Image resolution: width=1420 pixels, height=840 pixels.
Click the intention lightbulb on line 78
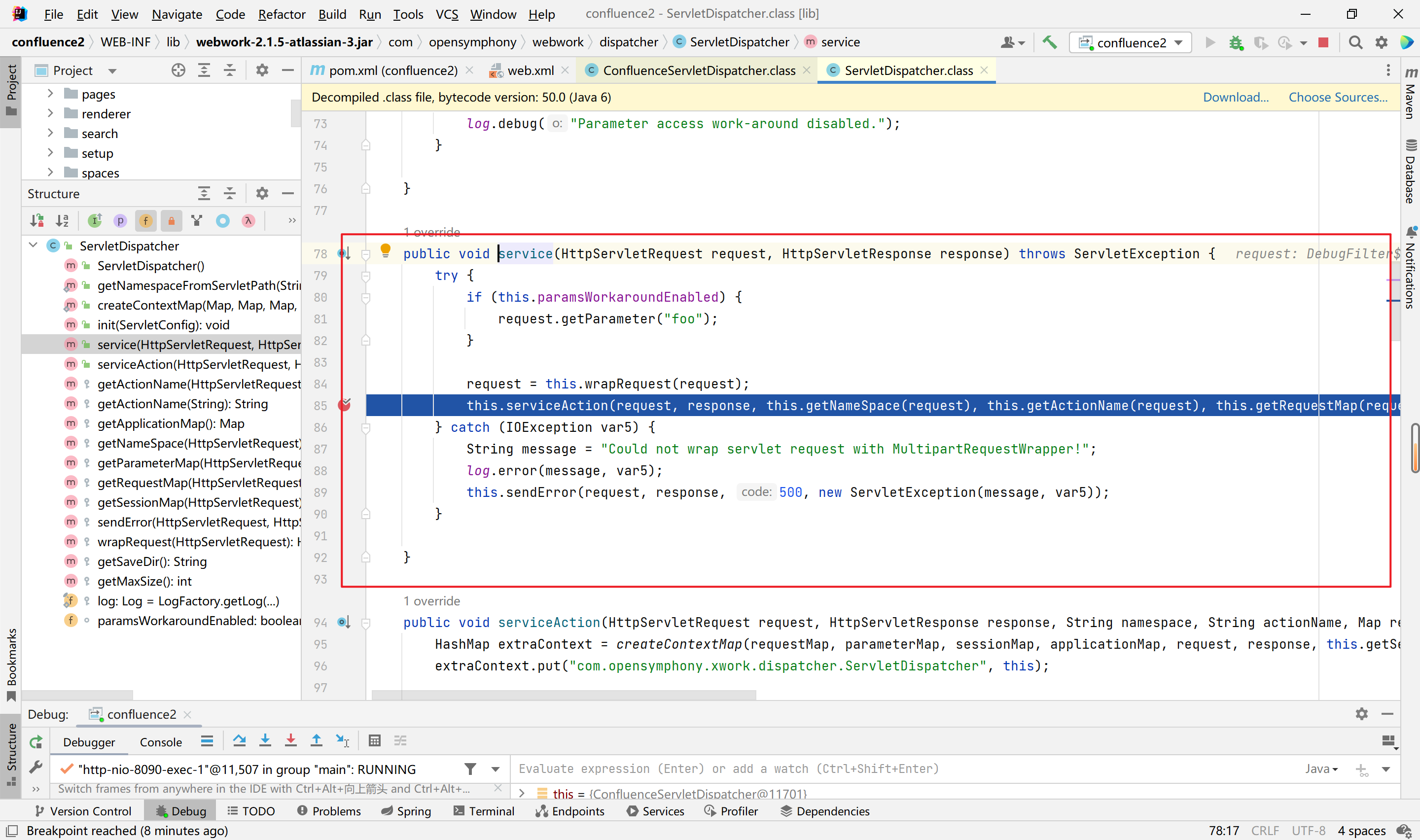[386, 251]
